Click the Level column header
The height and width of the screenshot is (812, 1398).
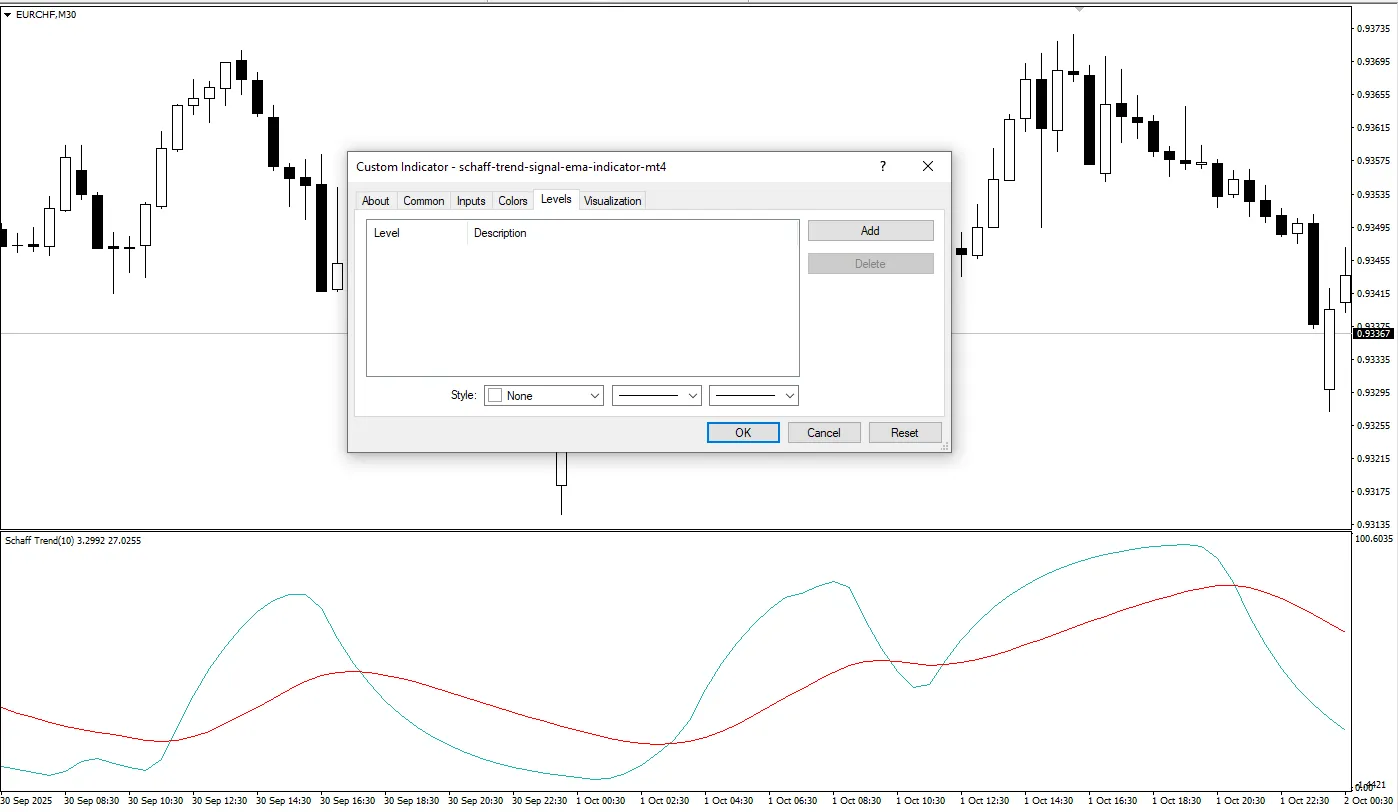[387, 233]
